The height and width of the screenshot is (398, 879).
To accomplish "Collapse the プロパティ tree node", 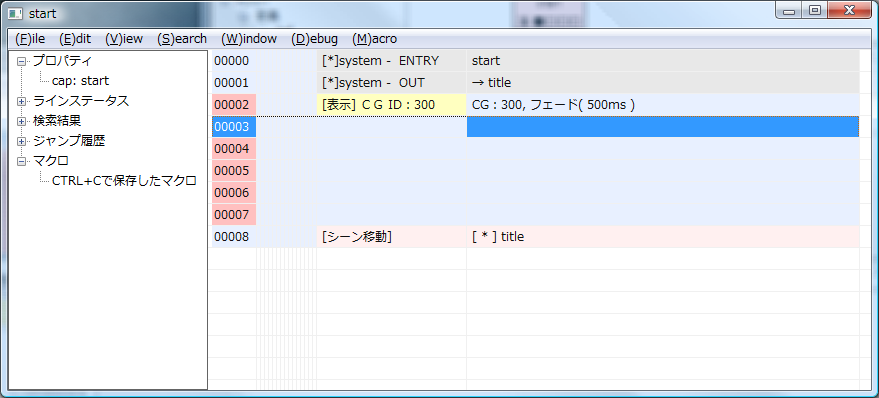I will click(21, 61).
